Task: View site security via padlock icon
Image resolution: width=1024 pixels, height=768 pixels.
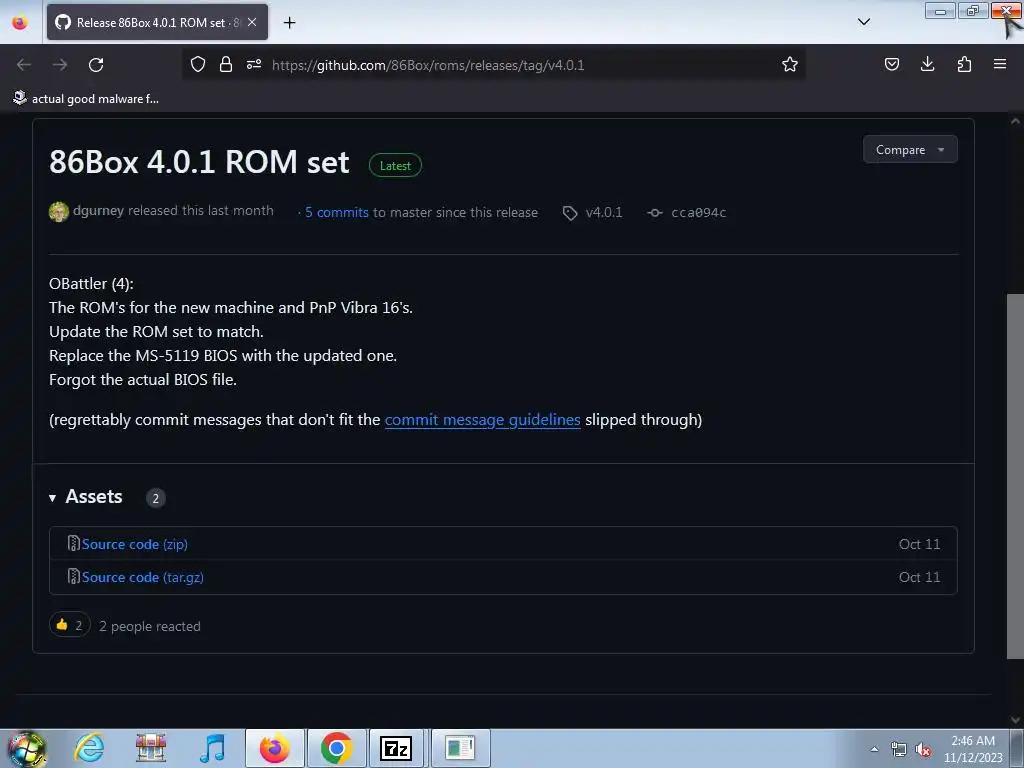Action: (226, 64)
